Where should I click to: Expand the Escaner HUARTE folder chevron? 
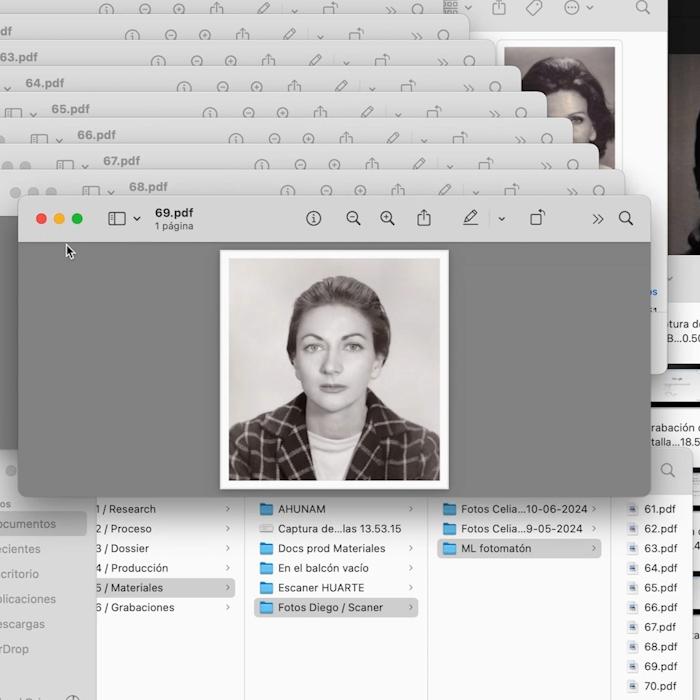click(x=410, y=588)
